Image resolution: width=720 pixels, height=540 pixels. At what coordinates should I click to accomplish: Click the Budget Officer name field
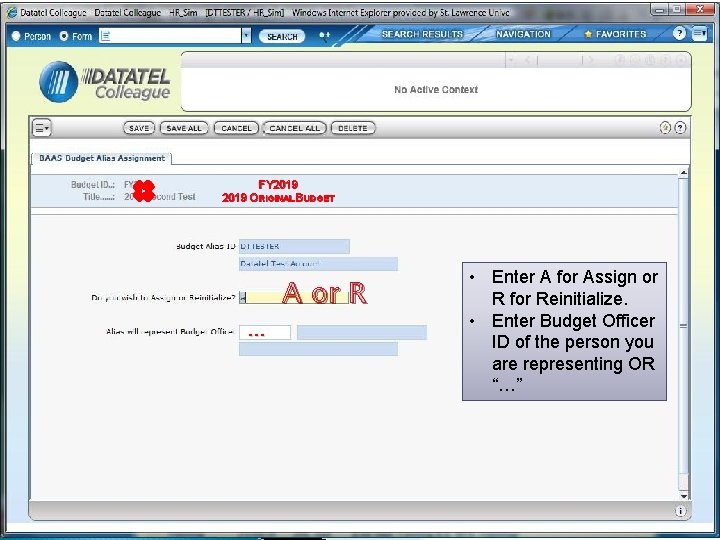pos(362,332)
